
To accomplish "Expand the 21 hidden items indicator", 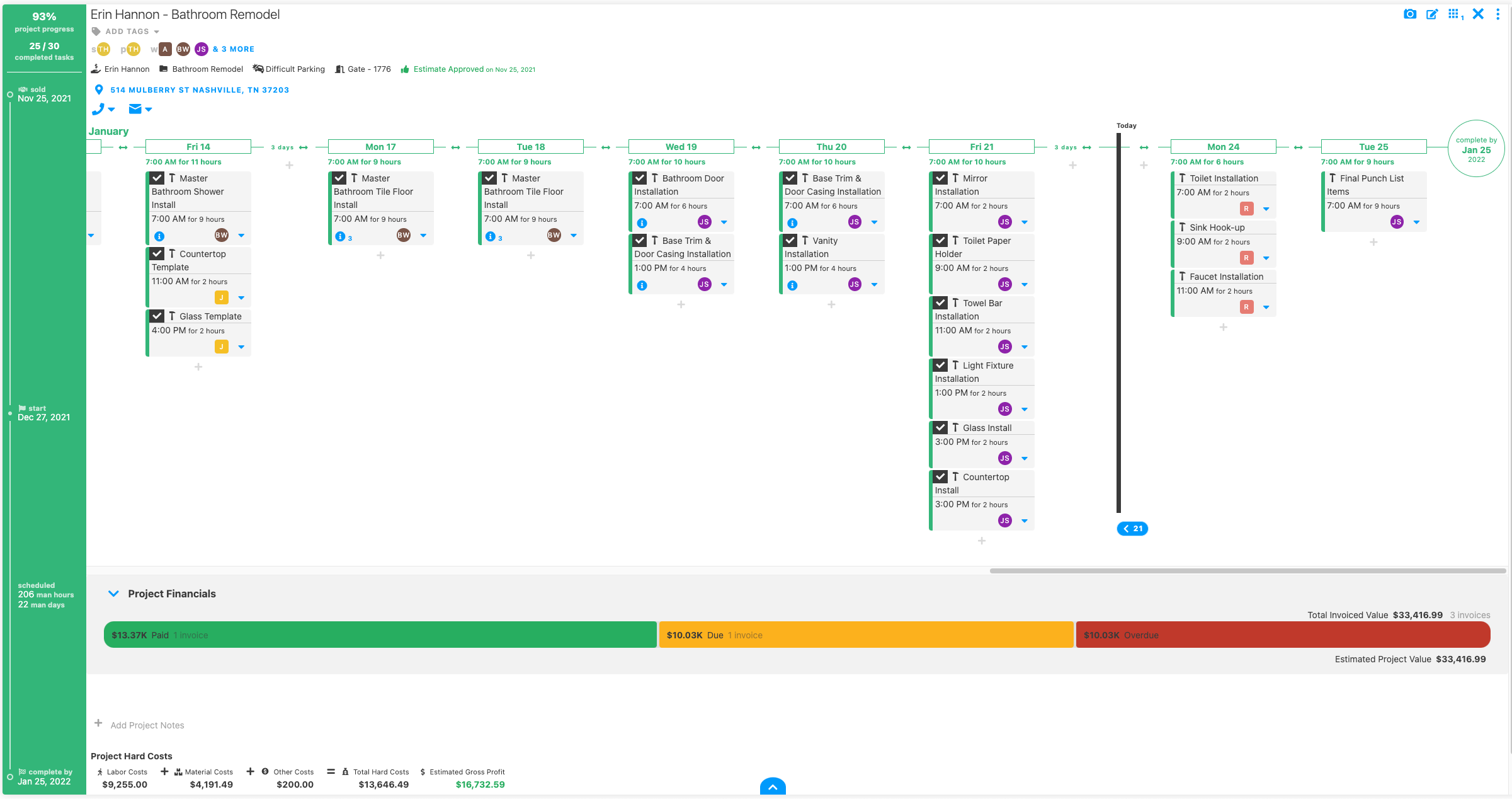I will (x=1132, y=528).
